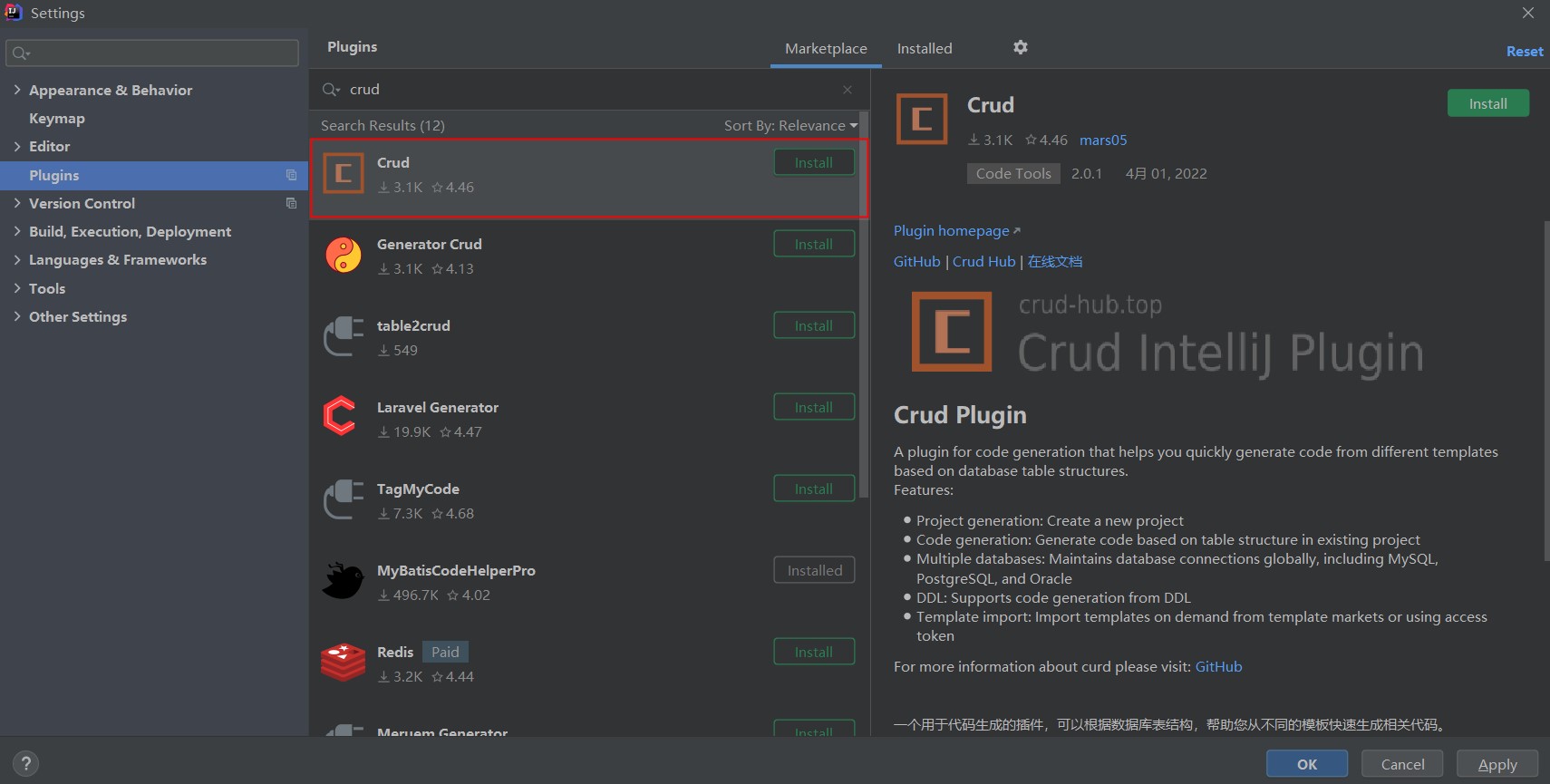Install the table2crud plugin
The width and height of the screenshot is (1550, 784).
pos(814,325)
